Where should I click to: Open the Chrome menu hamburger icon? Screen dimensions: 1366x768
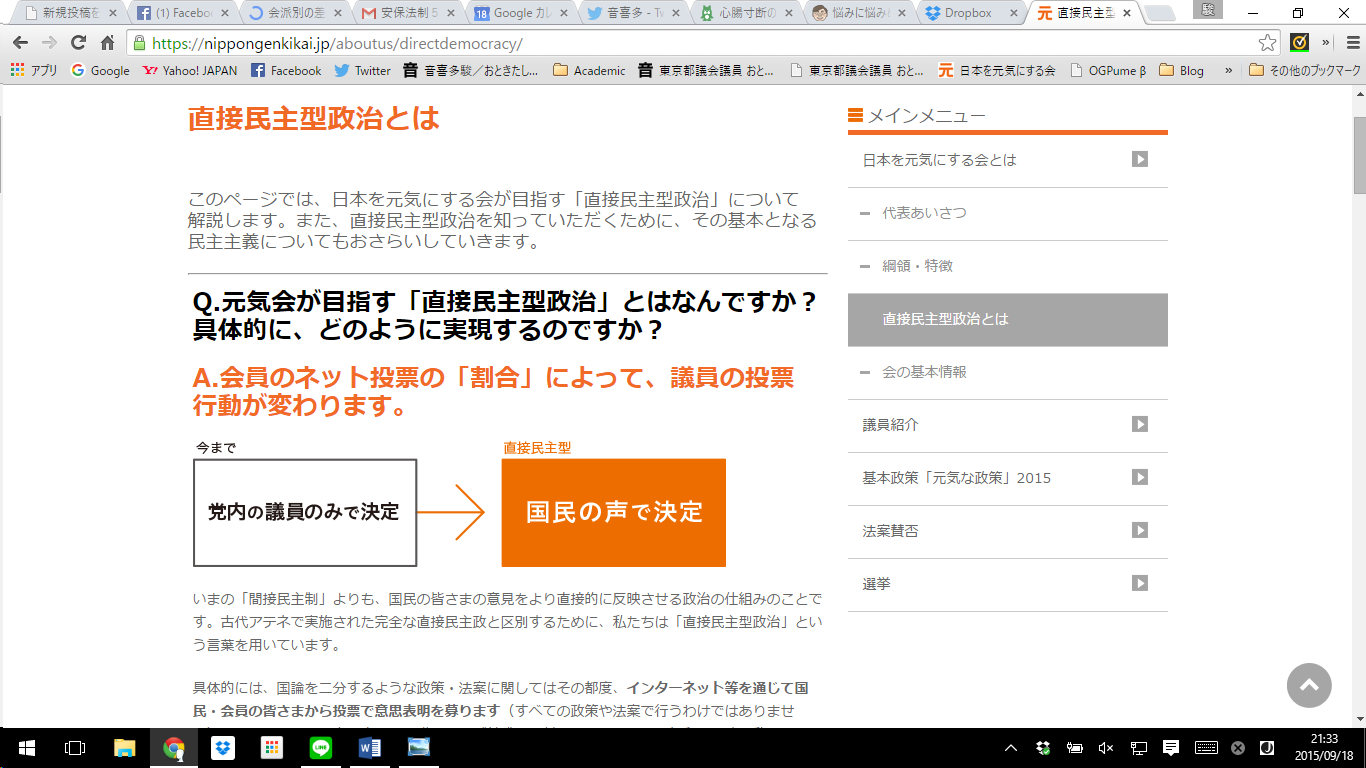[1350, 43]
